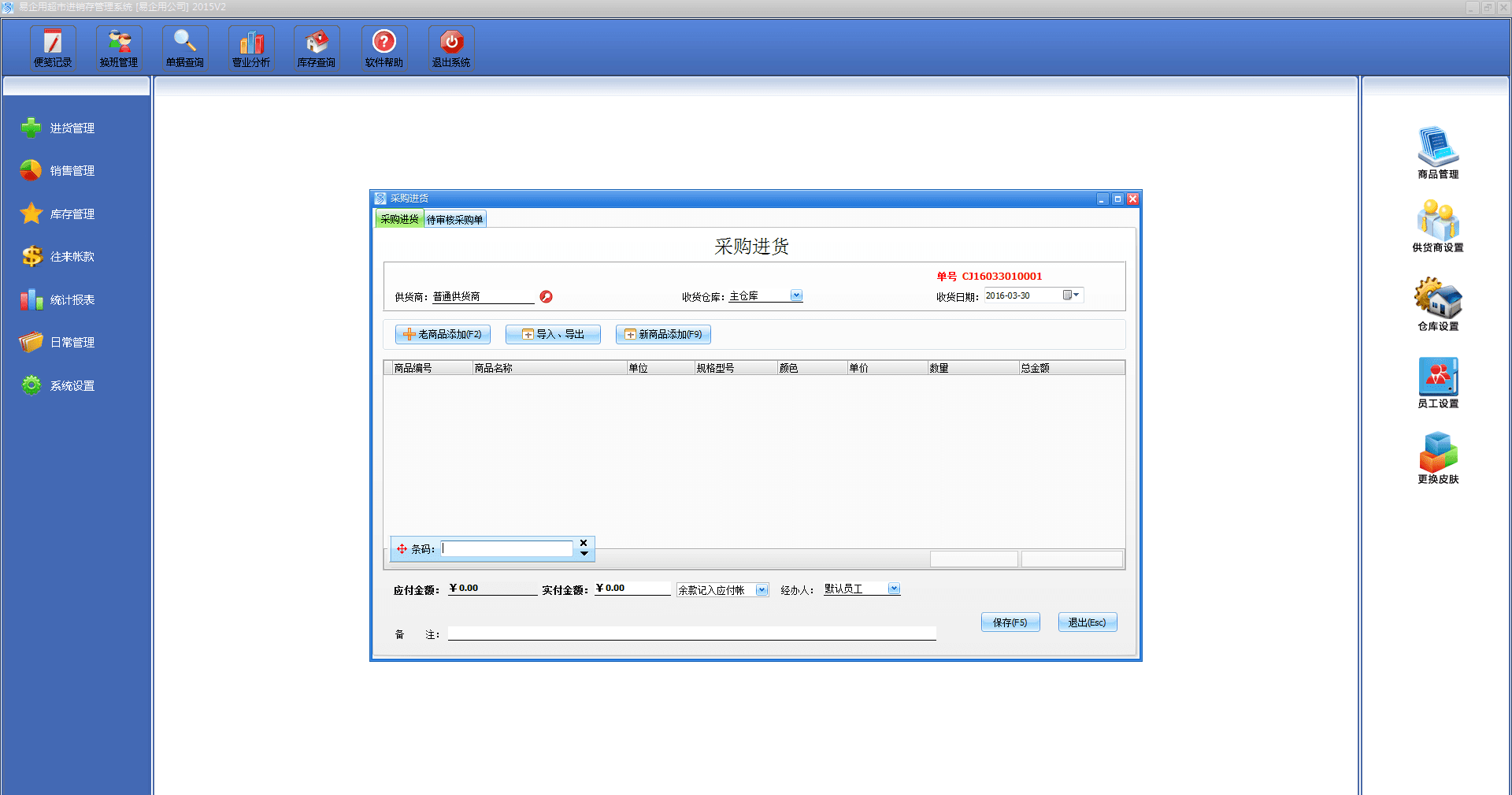Image resolution: width=1512 pixels, height=795 pixels.
Task: Open 软件帮助 help icon
Action: [384, 48]
